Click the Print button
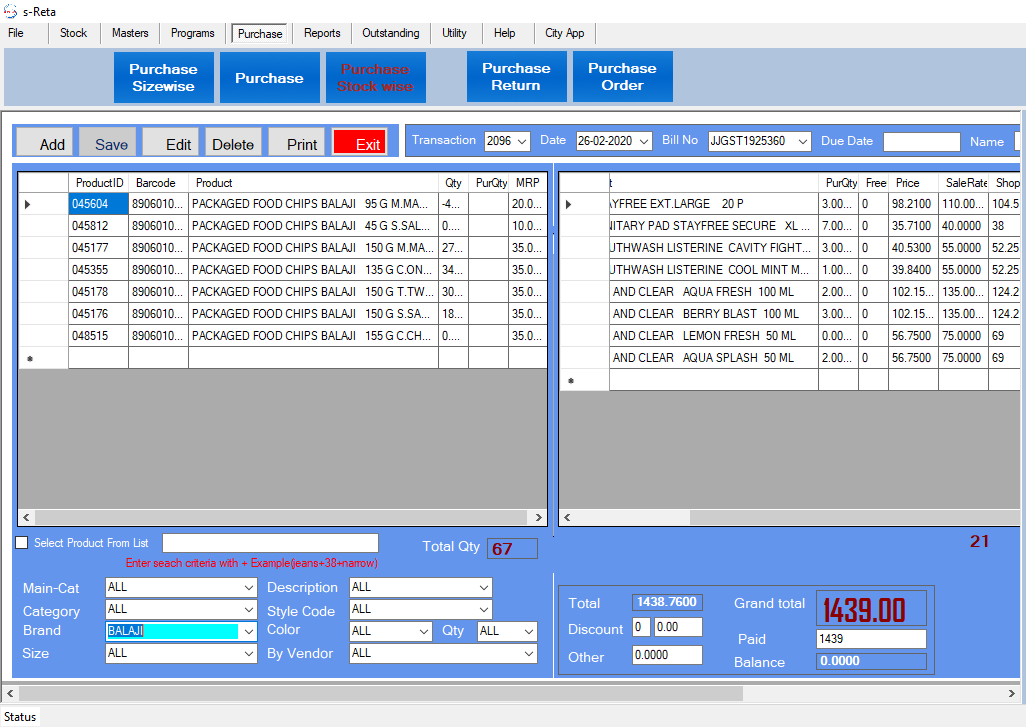Screen dimensions: 1026x727 pos(297,143)
